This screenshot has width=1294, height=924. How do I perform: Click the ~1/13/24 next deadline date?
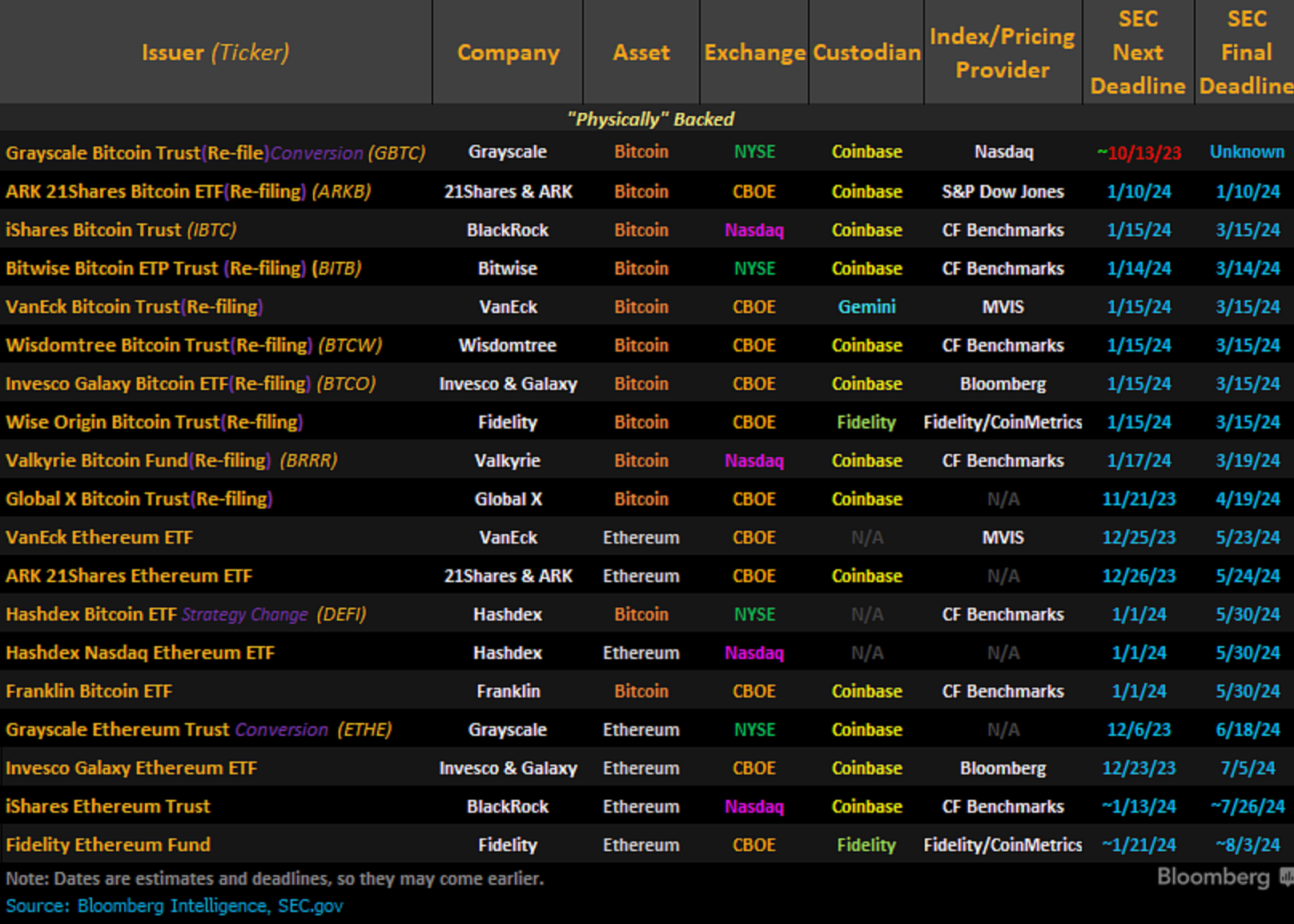1139,806
